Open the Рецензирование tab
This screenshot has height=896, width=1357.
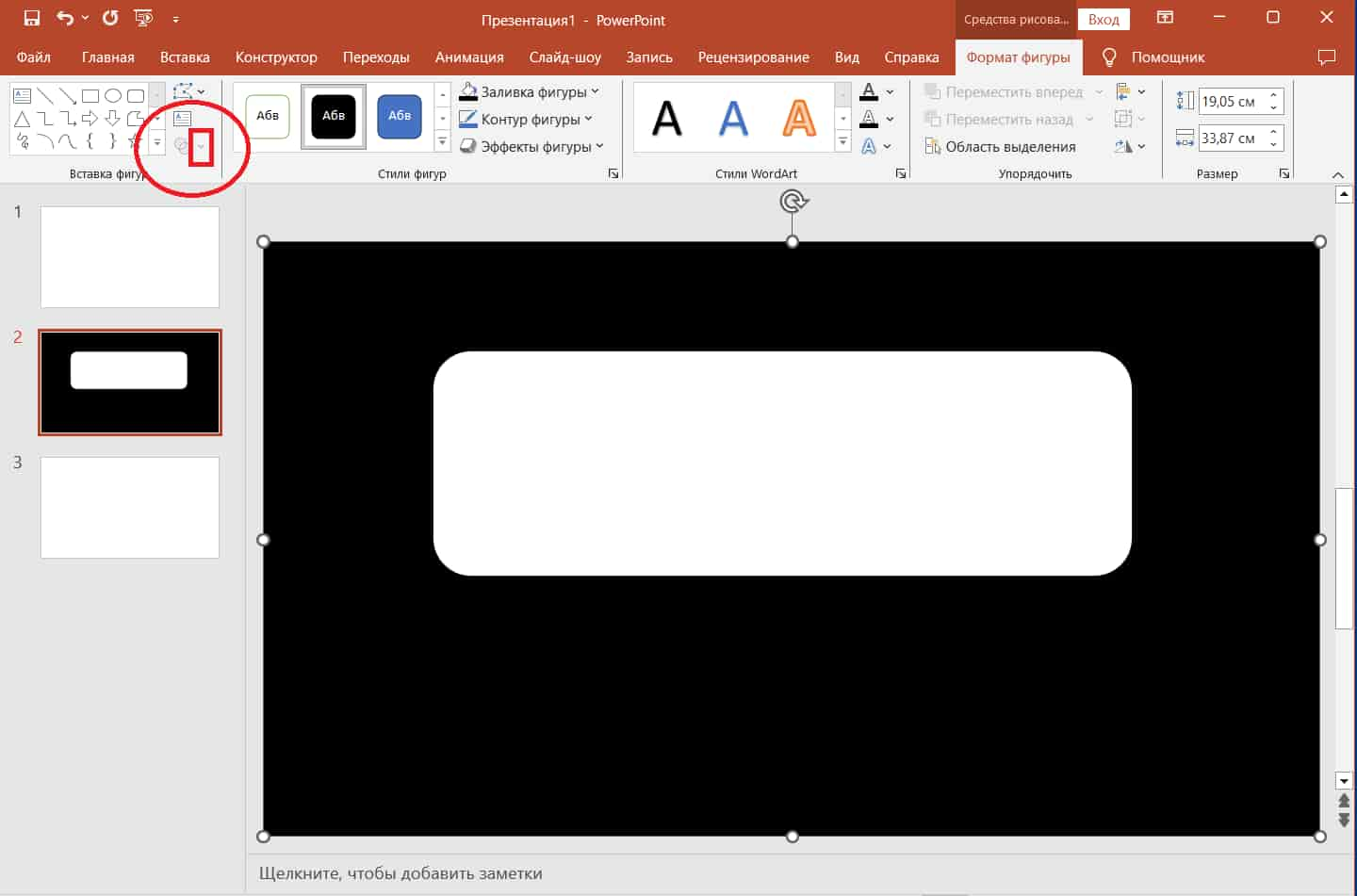click(x=753, y=57)
